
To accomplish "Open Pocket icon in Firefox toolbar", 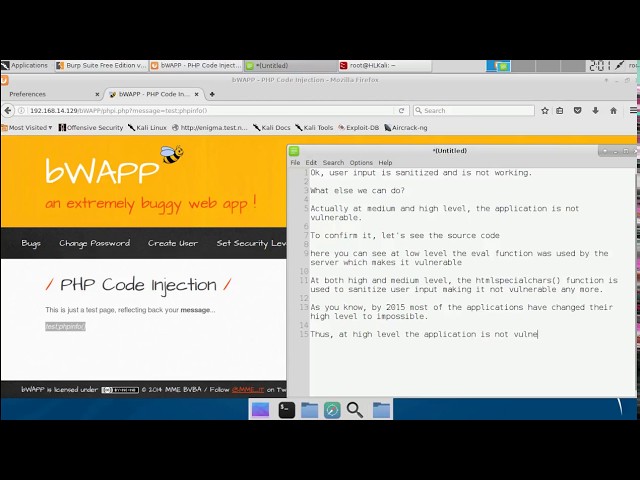I will click(578, 111).
